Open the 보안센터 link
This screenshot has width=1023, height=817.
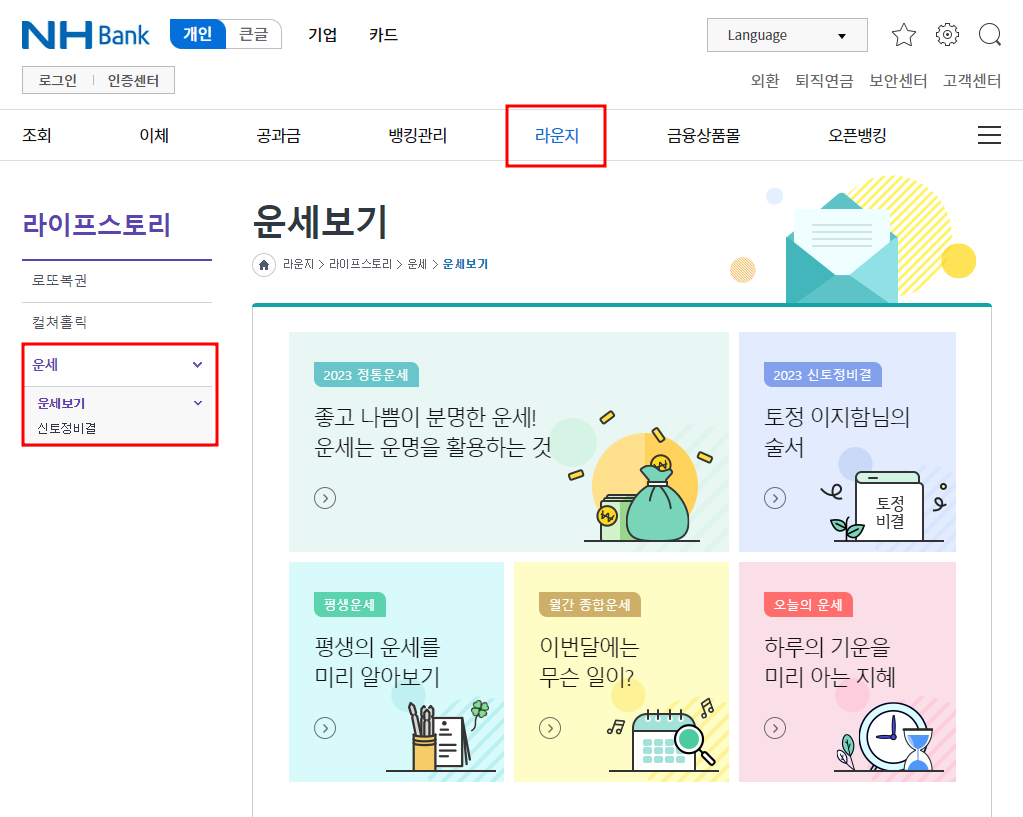[898, 80]
